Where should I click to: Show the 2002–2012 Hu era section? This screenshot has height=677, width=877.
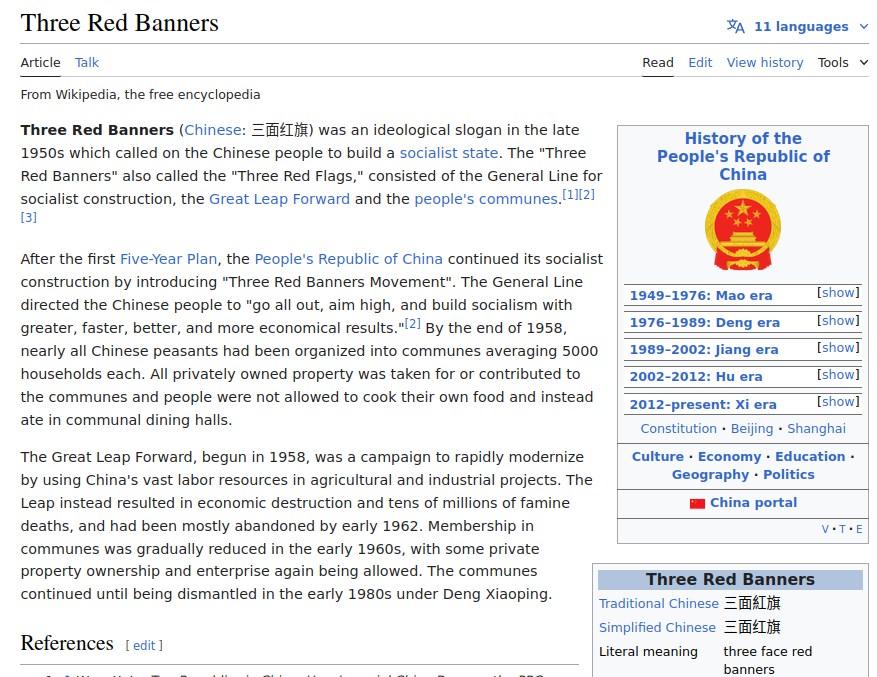[838, 374]
